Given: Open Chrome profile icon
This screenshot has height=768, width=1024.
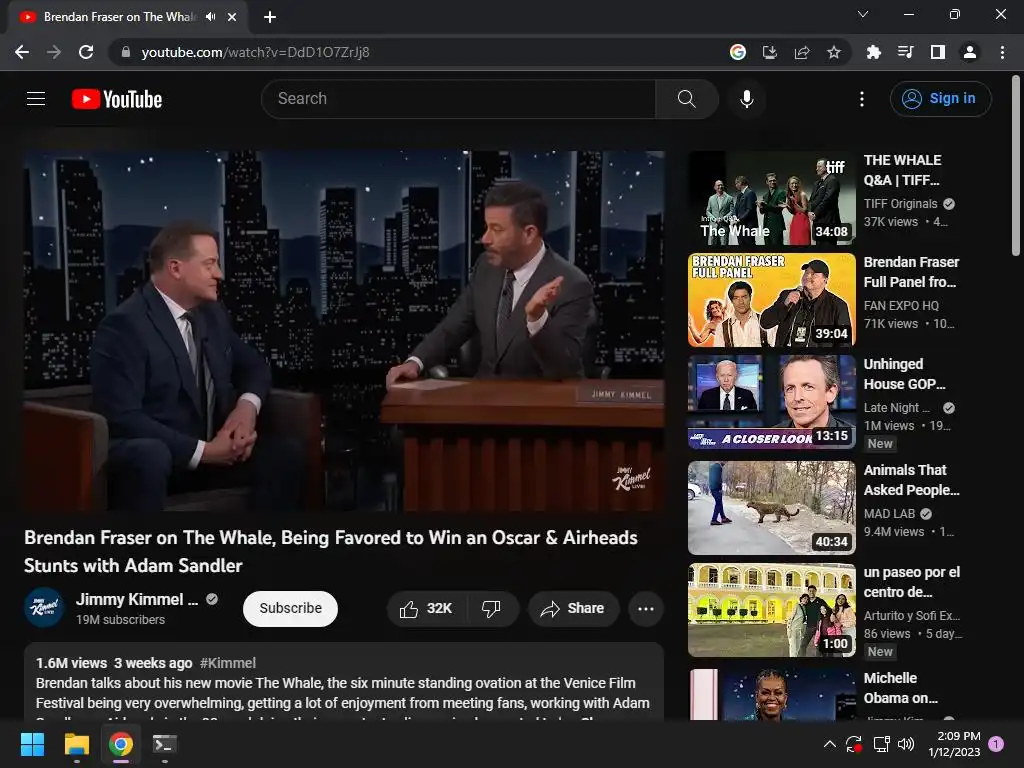Looking at the screenshot, I should coord(970,52).
